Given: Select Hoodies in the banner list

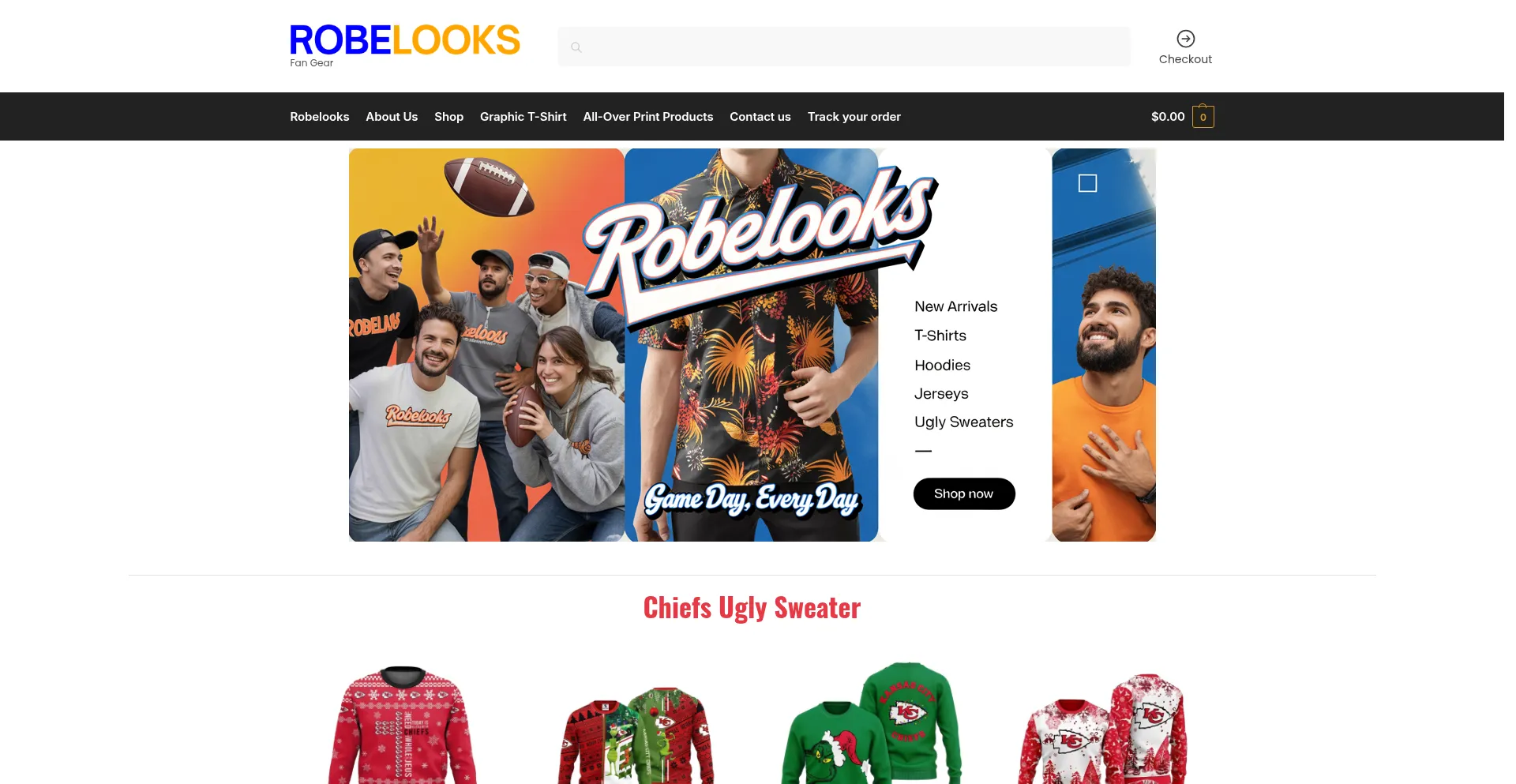Looking at the screenshot, I should [942, 365].
